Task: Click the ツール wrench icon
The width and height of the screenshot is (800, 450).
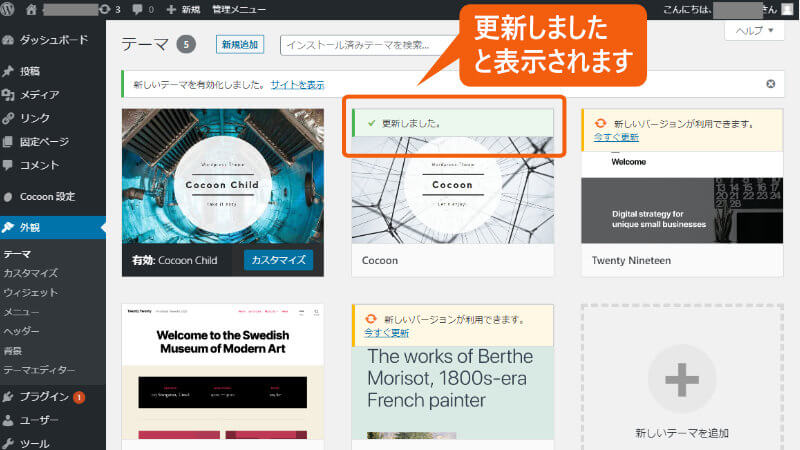Action: tap(8, 443)
